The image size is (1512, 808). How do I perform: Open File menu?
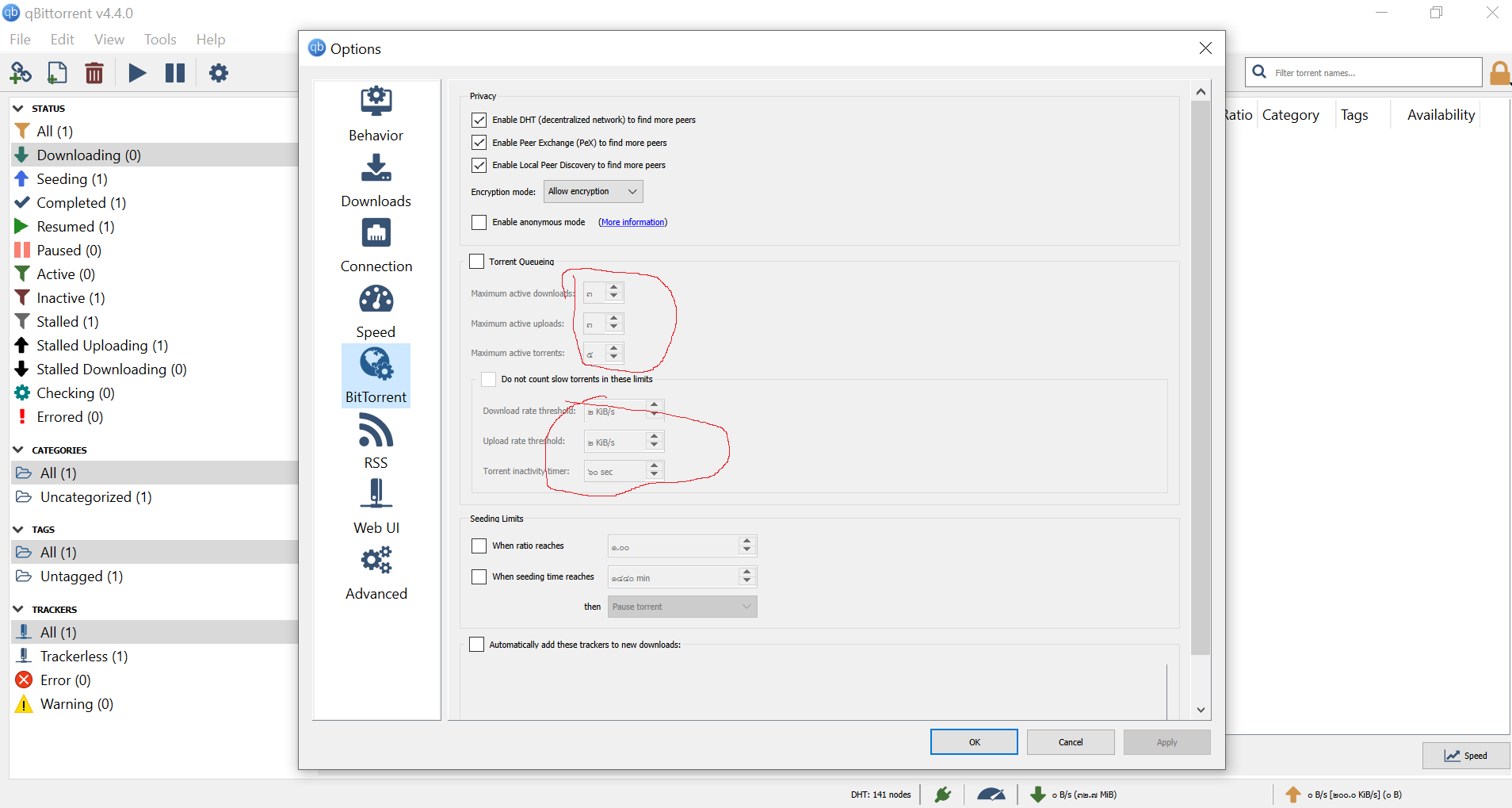coord(20,39)
